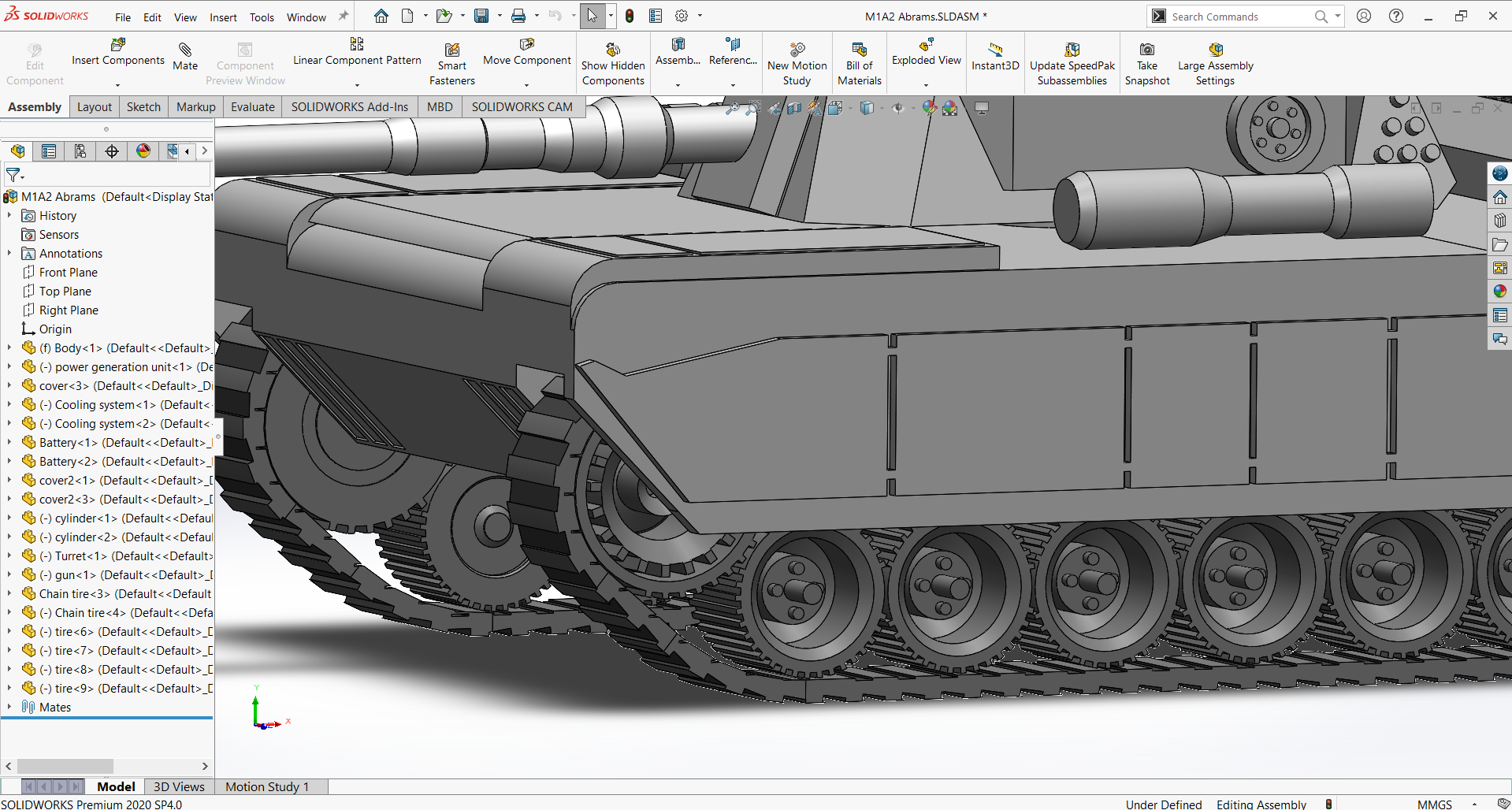The image size is (1512, 810).
Task: Open Appearances task pane color ball
Action: [x=1500, y=292]
